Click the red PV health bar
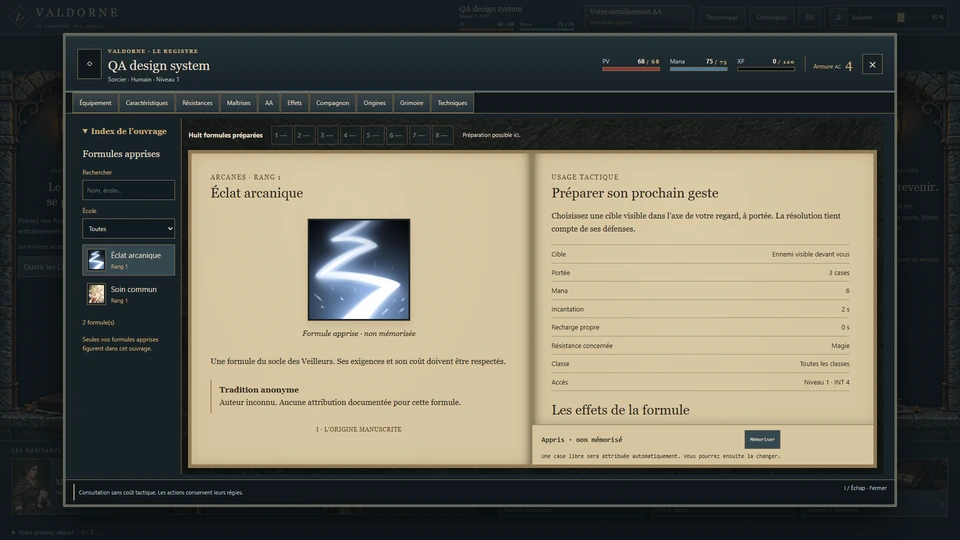 point(631,69)
